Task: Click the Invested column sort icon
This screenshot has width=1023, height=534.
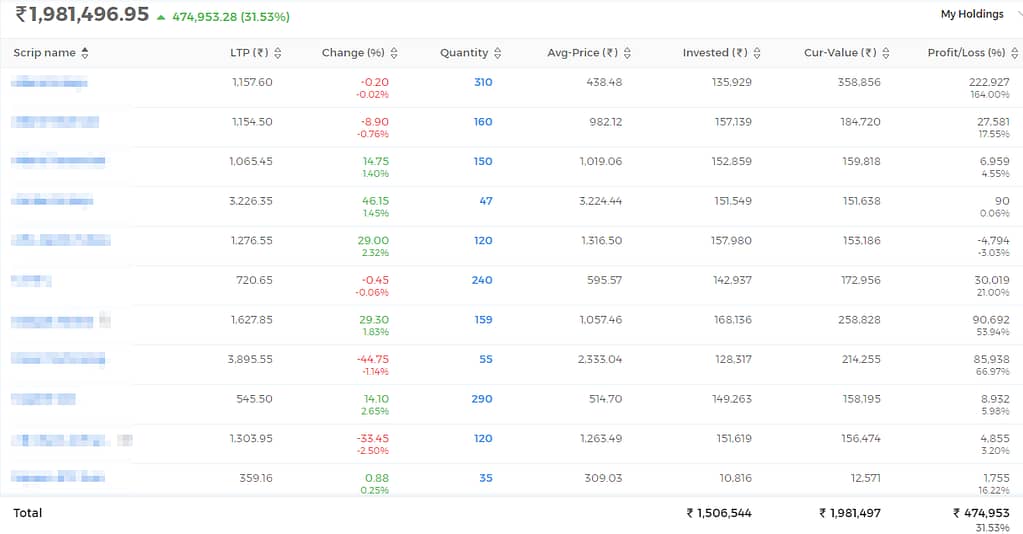Action: pyautogui.click(x=757, y=53)
